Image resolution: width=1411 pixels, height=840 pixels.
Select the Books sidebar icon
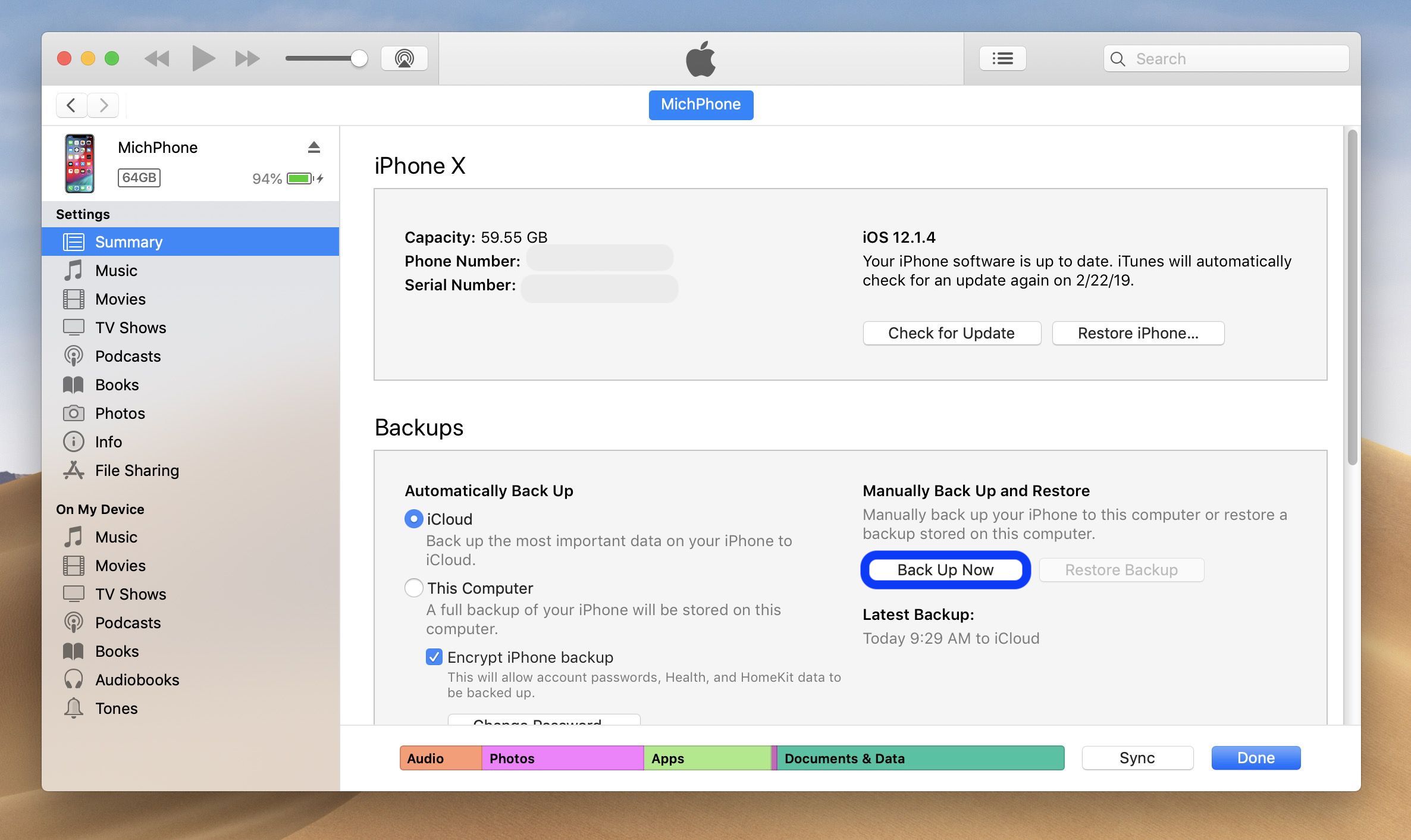click(x=74, y=383)
